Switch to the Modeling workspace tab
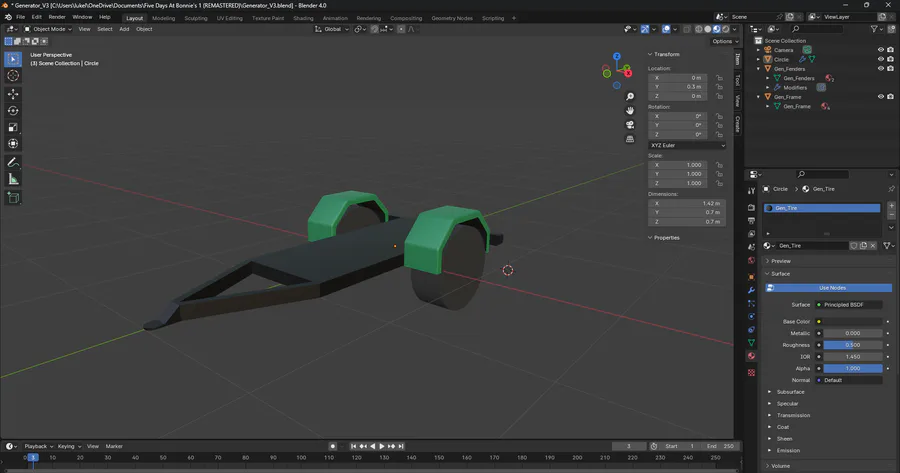This screenshot has height=473, width=900. [x=164, y=18]
